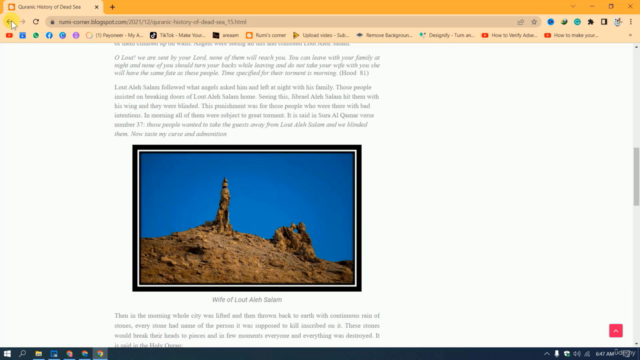Open the microphone icon in system tray
Image resolution: width=640 pixels, height=360 pixels.
pos(556,354)
